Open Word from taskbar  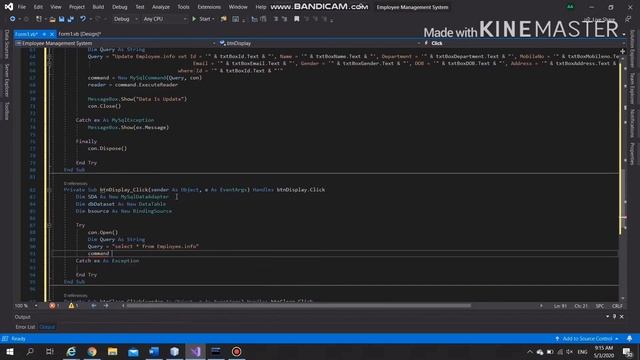154,351
